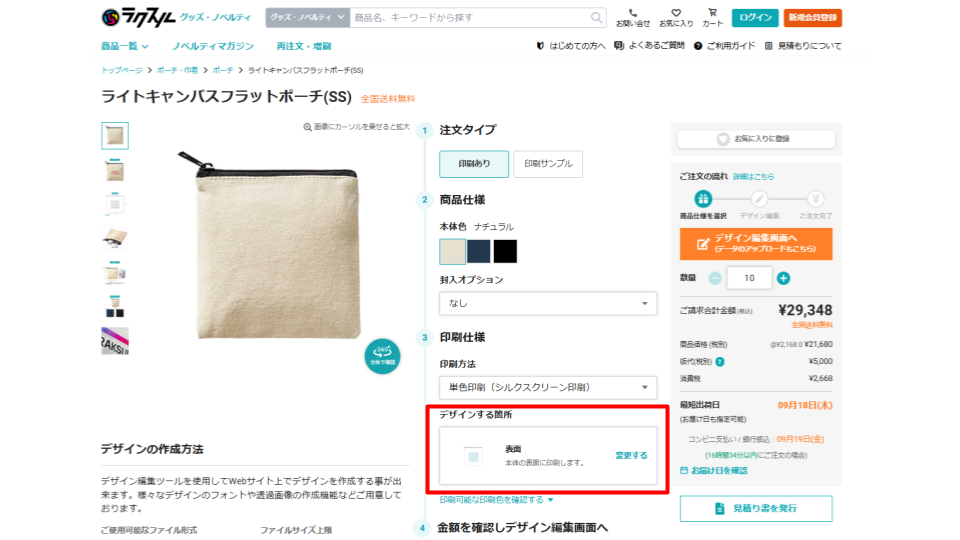Expand the グッズ・ノベルティ search category dropdown
Screen dimensions: 960x540
click(x=308, y=18)
